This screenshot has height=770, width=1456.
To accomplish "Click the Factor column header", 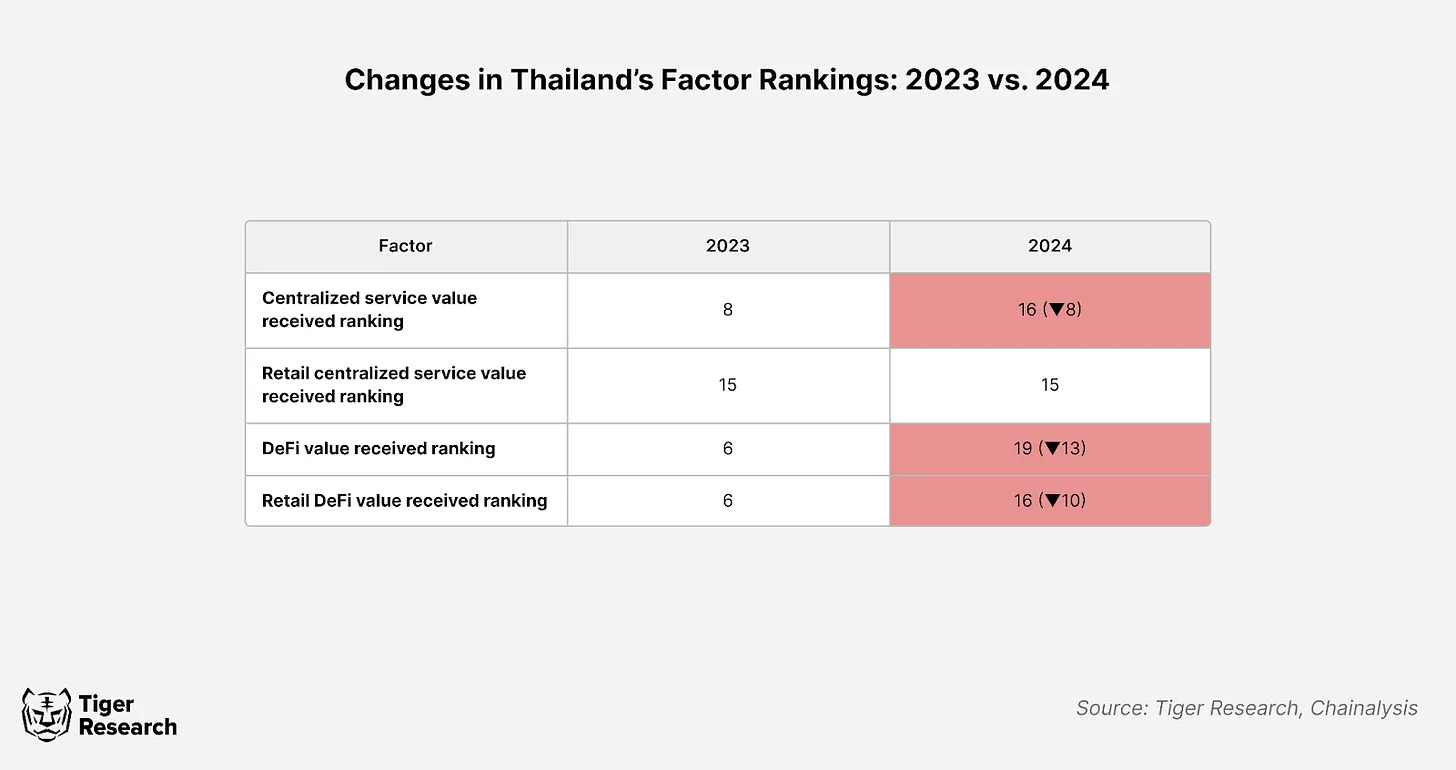I will pyautogui.click(x=405, y=246).
